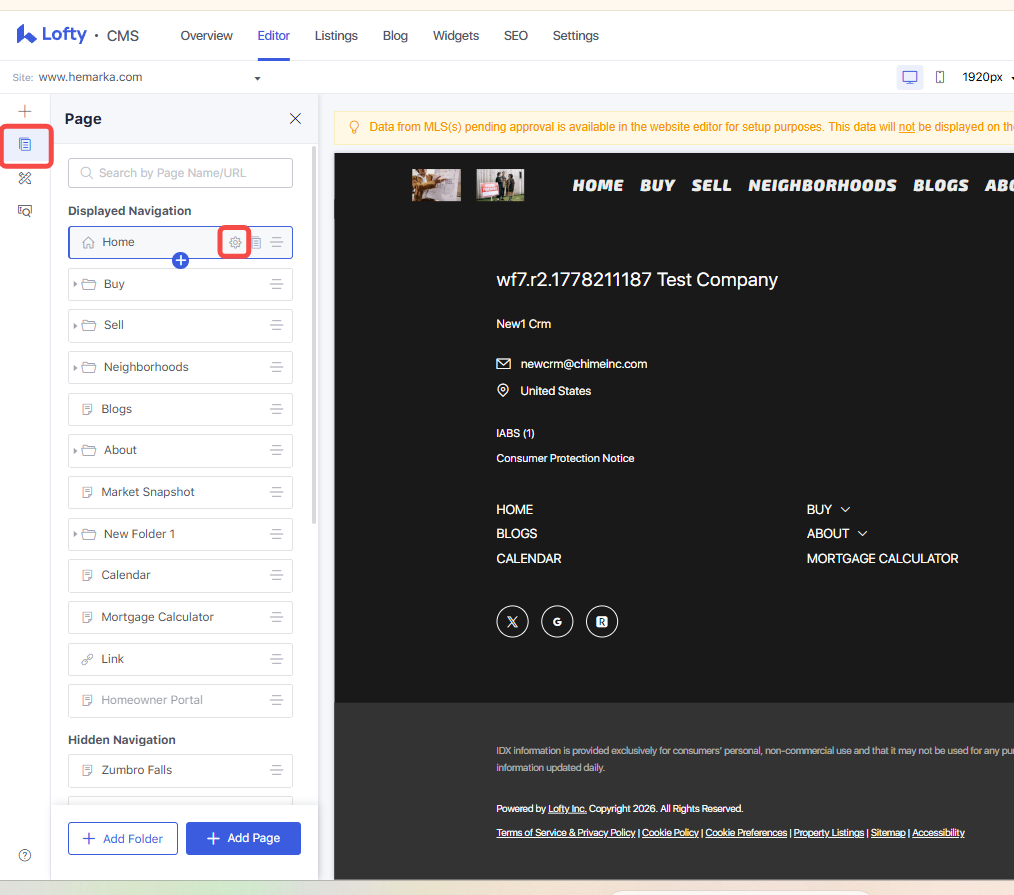The image size is (1014, 895).
Task: Click the help question mark icon
Action: tap(25, 855)
